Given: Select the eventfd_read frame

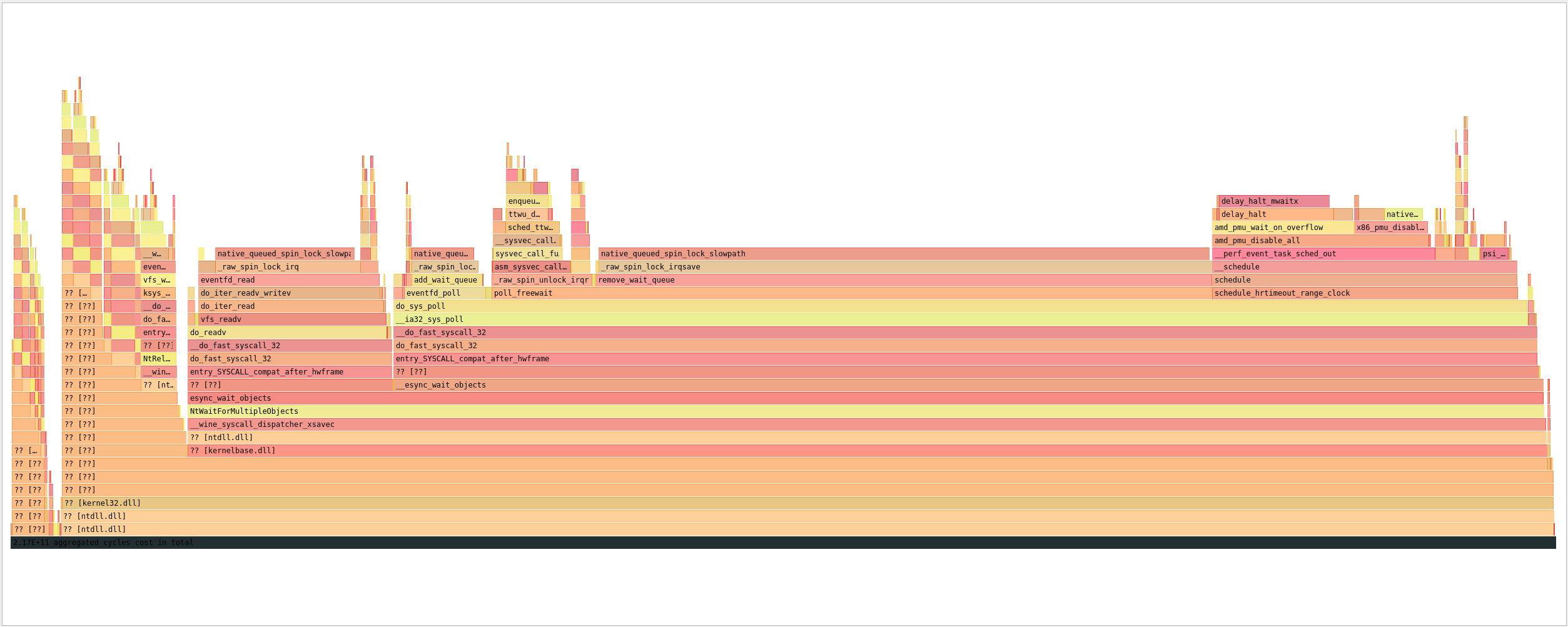Looking at the screenshot, I should pos(288,280).
